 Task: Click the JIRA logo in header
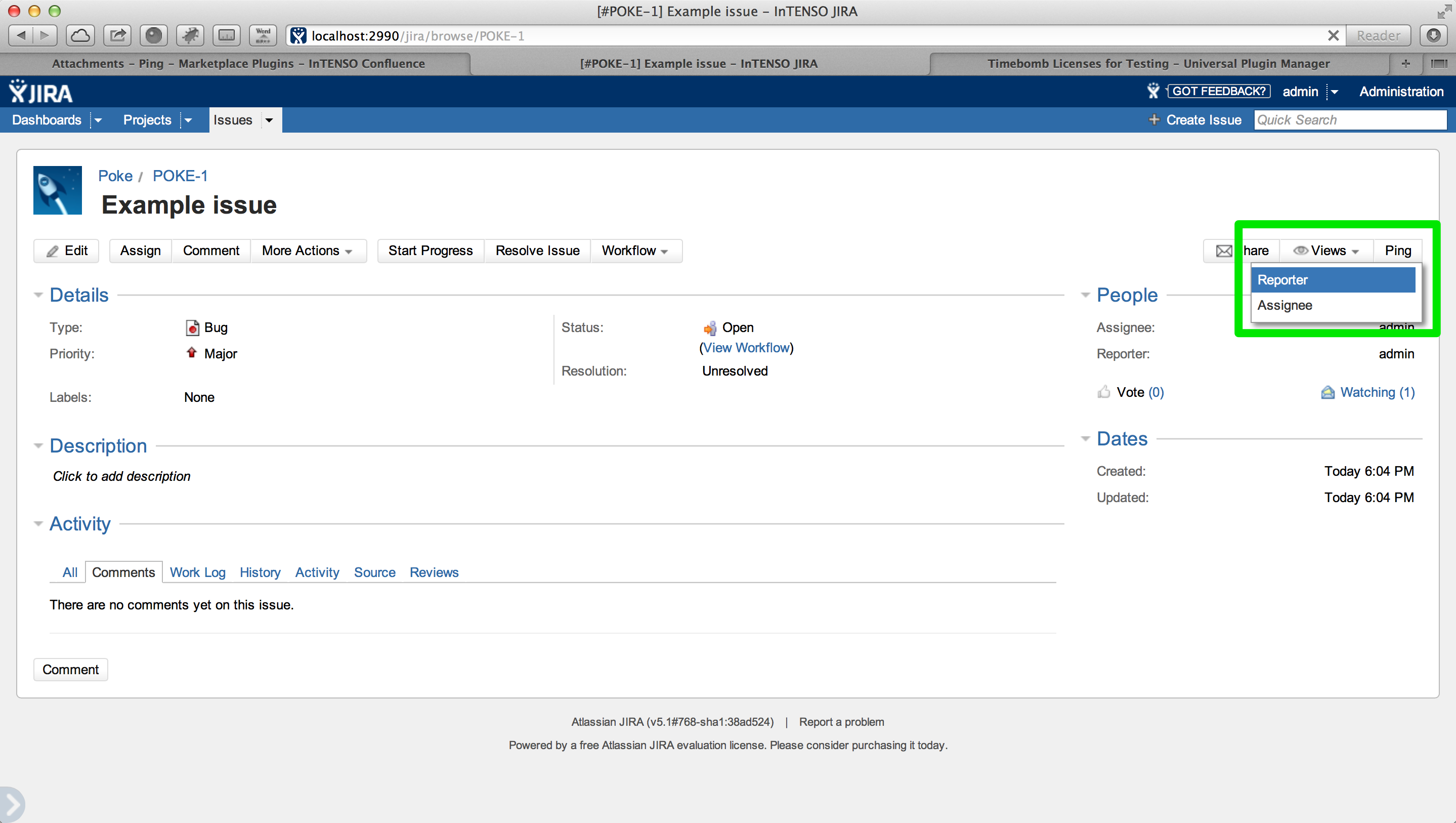pyautogui.click(x=40, y=92)
